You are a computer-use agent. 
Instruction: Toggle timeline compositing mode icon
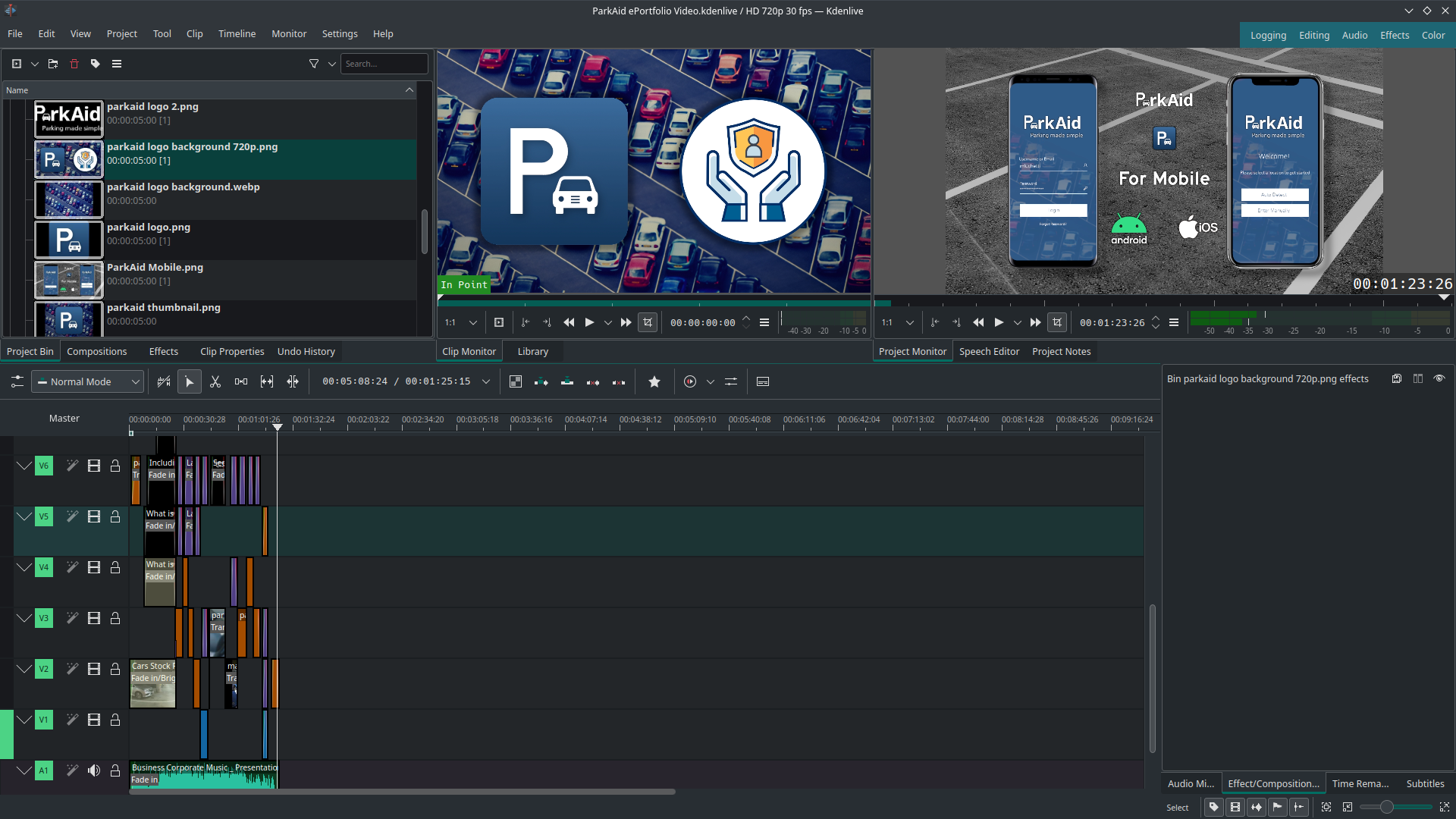tap(516, 381)
